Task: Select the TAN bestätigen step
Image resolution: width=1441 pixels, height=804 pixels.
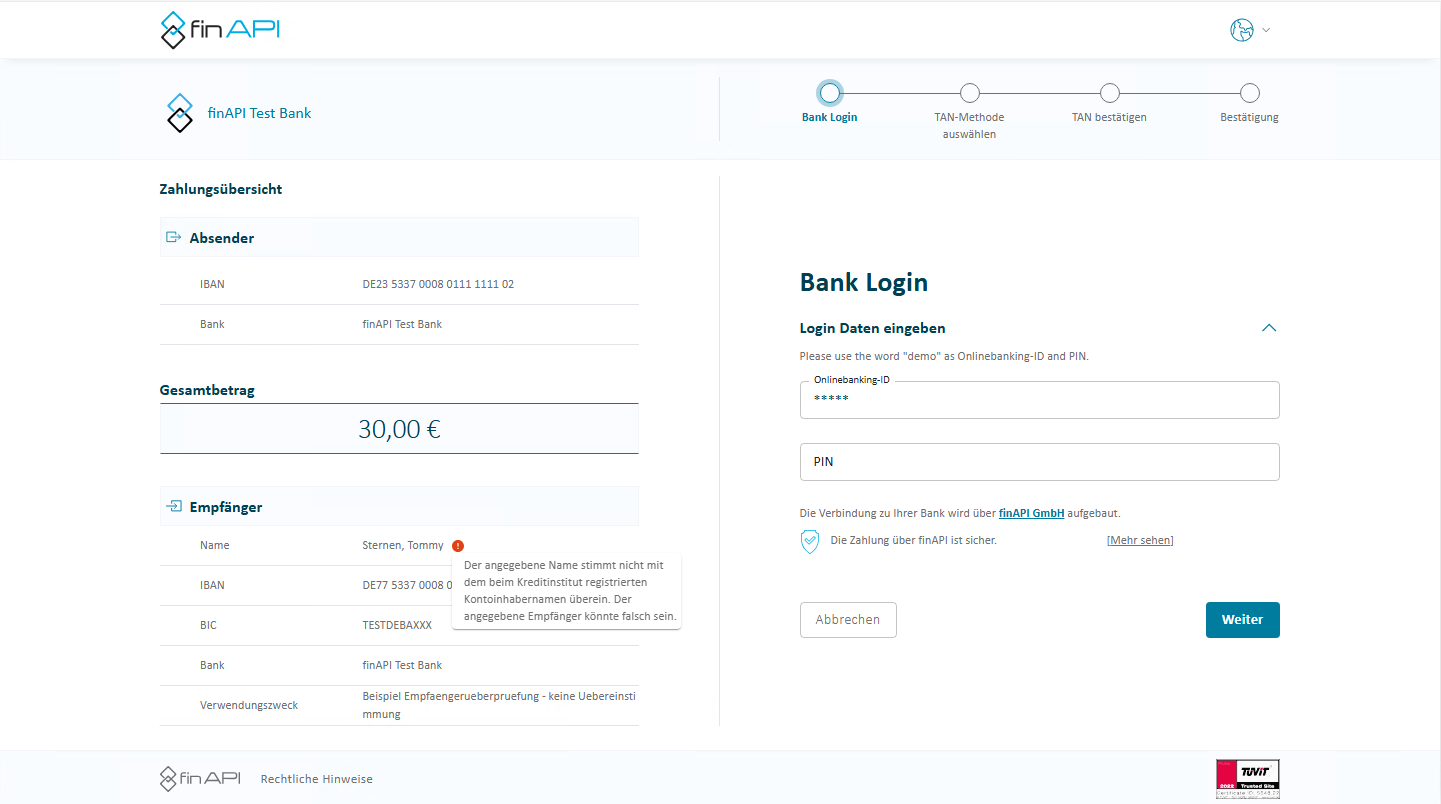Action: (1109, 93)
